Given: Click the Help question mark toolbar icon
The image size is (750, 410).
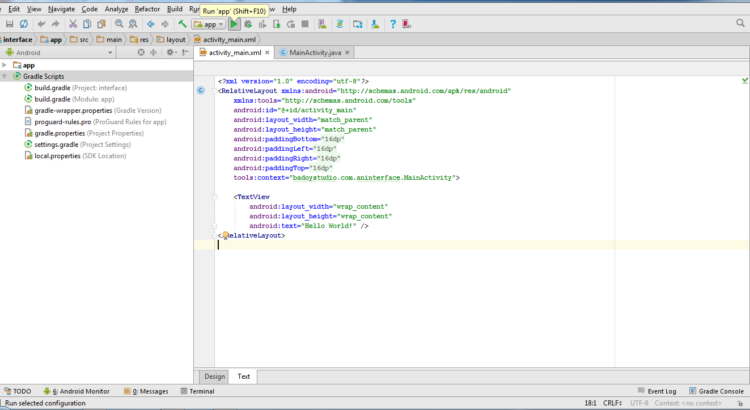Looking at the screenshot, I should tap(392, 24).
